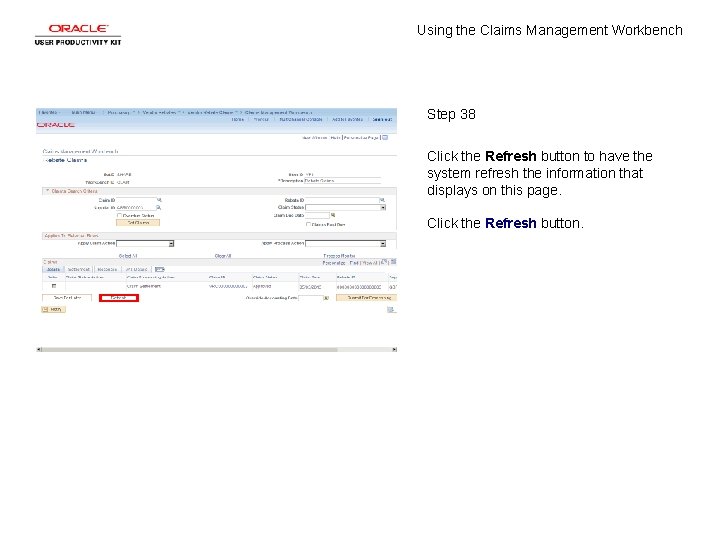This screenshot has height=540, width=720.
Task: Click the Personalize Page link
Action: point(361,138)
